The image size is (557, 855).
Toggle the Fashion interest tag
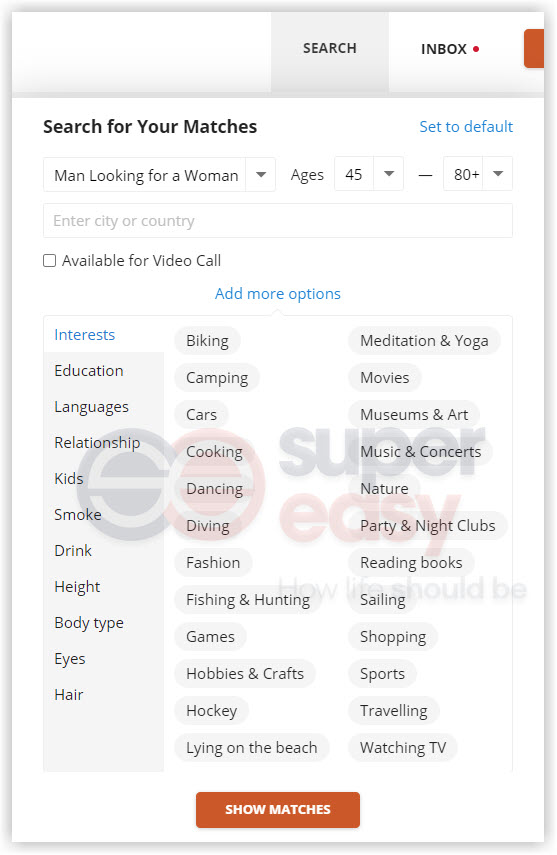(x=213, y=563)
